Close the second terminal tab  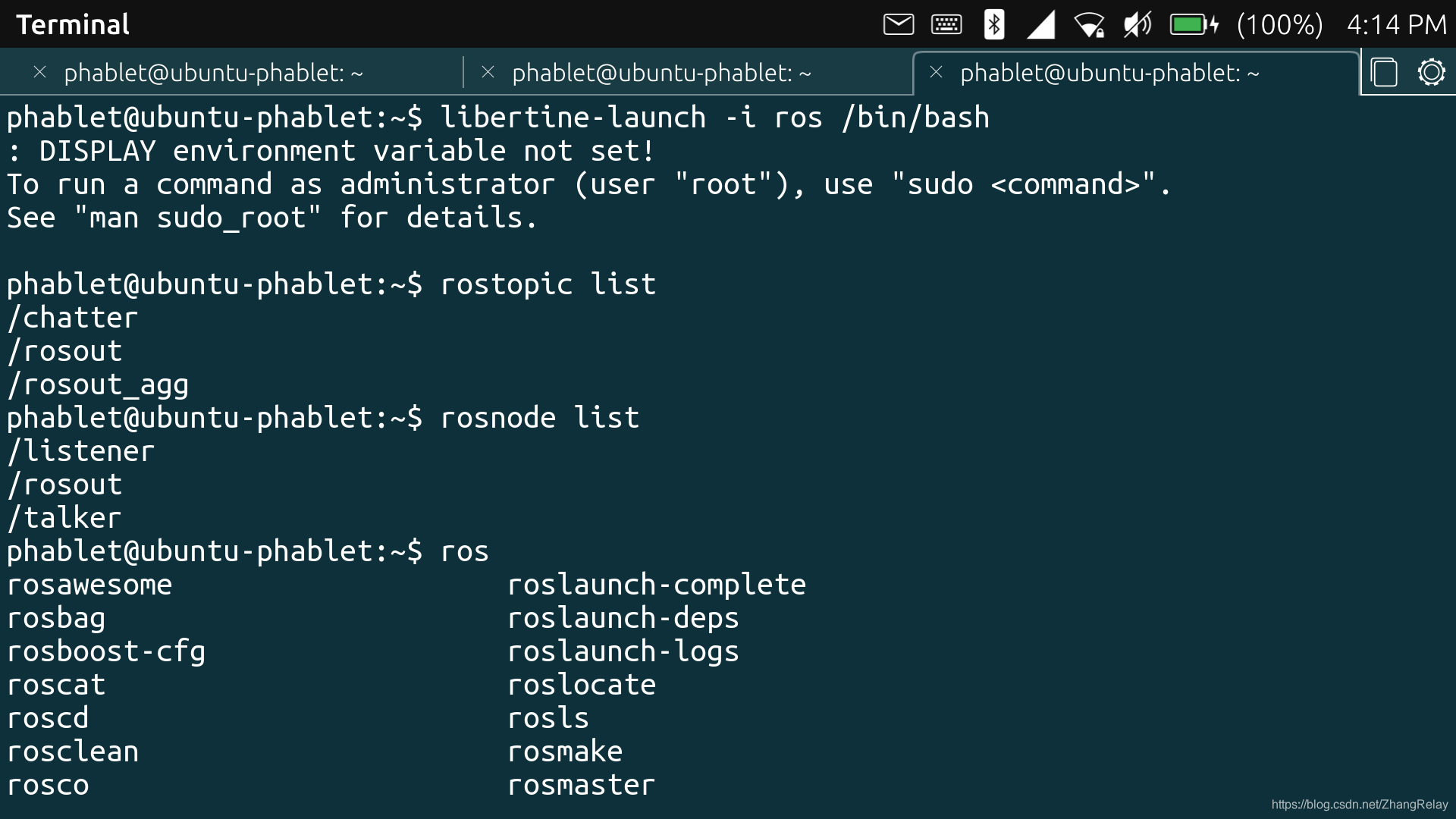click(x=488, y=72)
